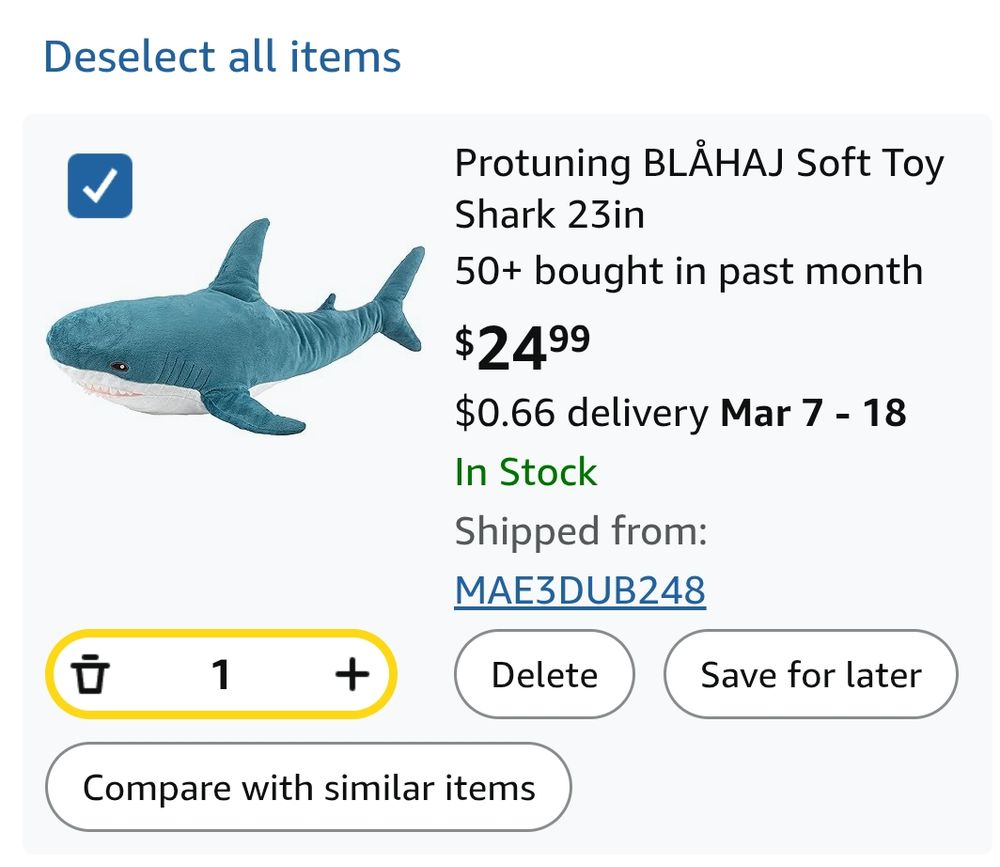1000x867 pixels.
Task: Click the Save for later button
Action: [x=811, y=674]
